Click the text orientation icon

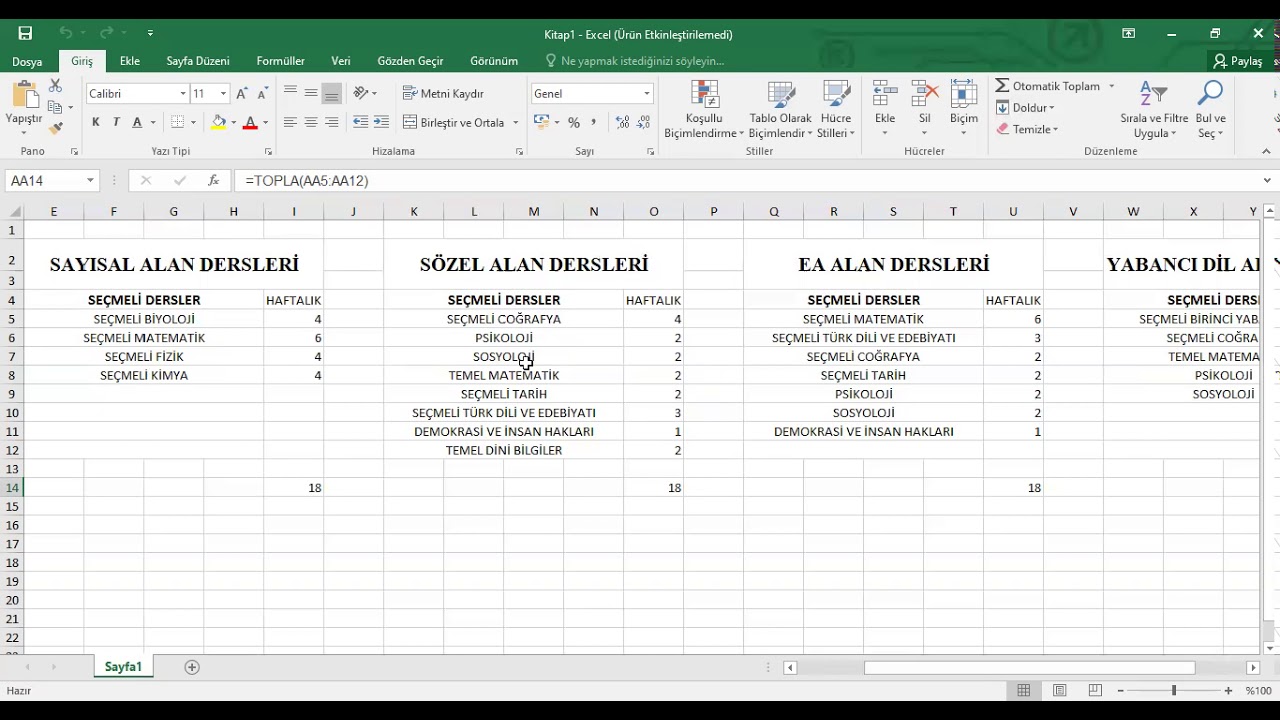[361, 93]
